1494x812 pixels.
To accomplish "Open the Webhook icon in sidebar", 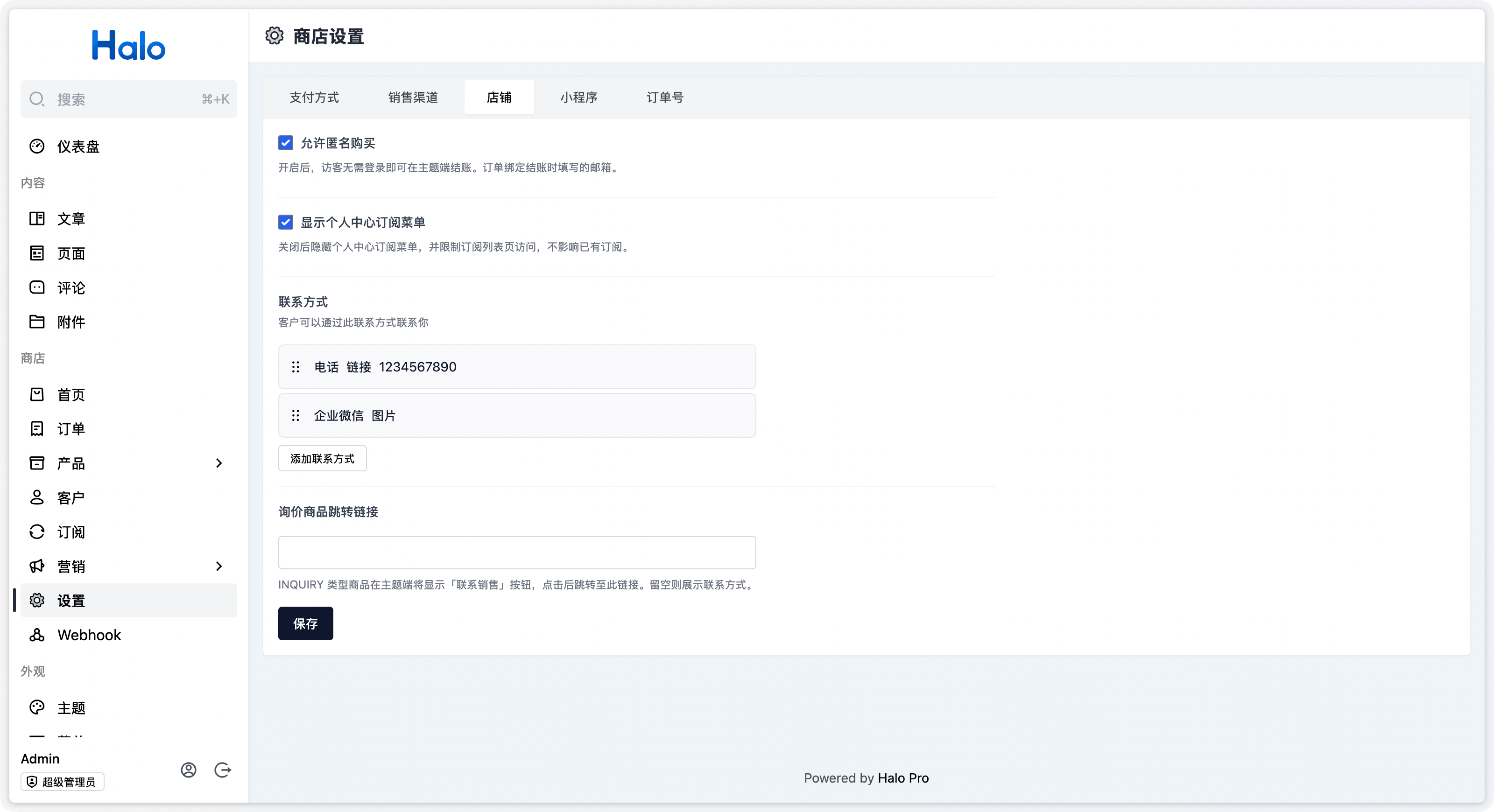I will pyautogui.click(x=37, y=635).
